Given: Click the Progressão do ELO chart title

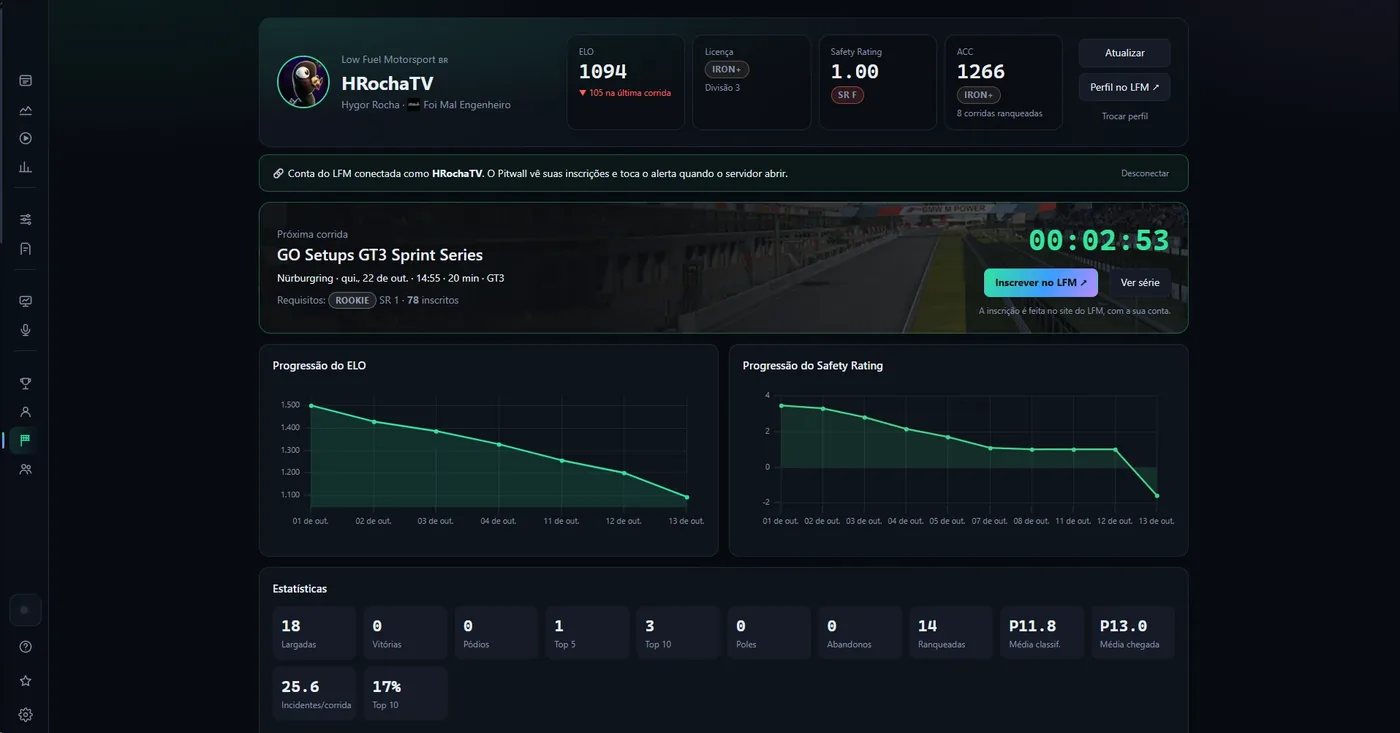Looking at the screenshot, I should tap(320, 366).
